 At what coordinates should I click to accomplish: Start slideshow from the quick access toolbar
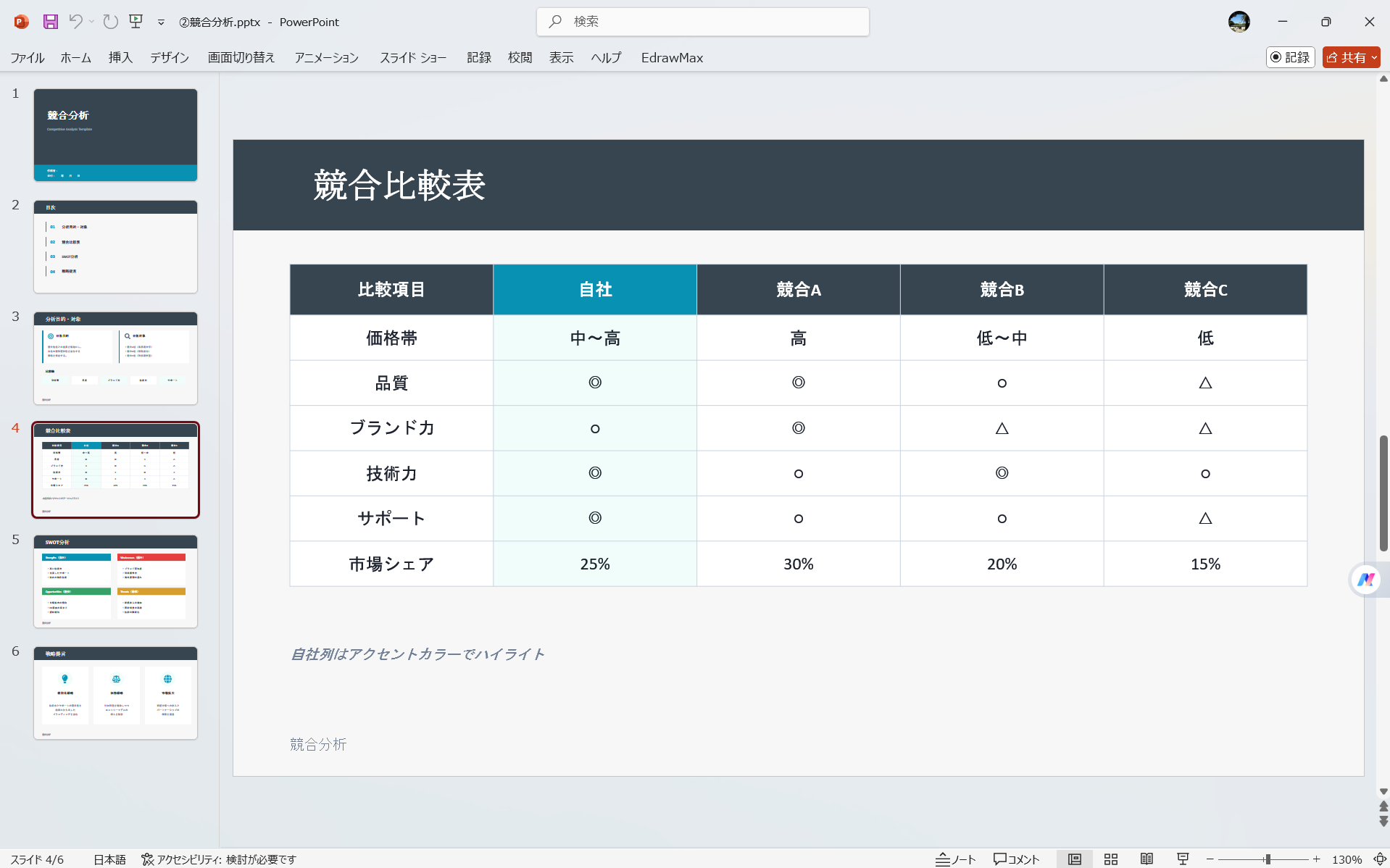pyautogui.click(x=136, y=22)
